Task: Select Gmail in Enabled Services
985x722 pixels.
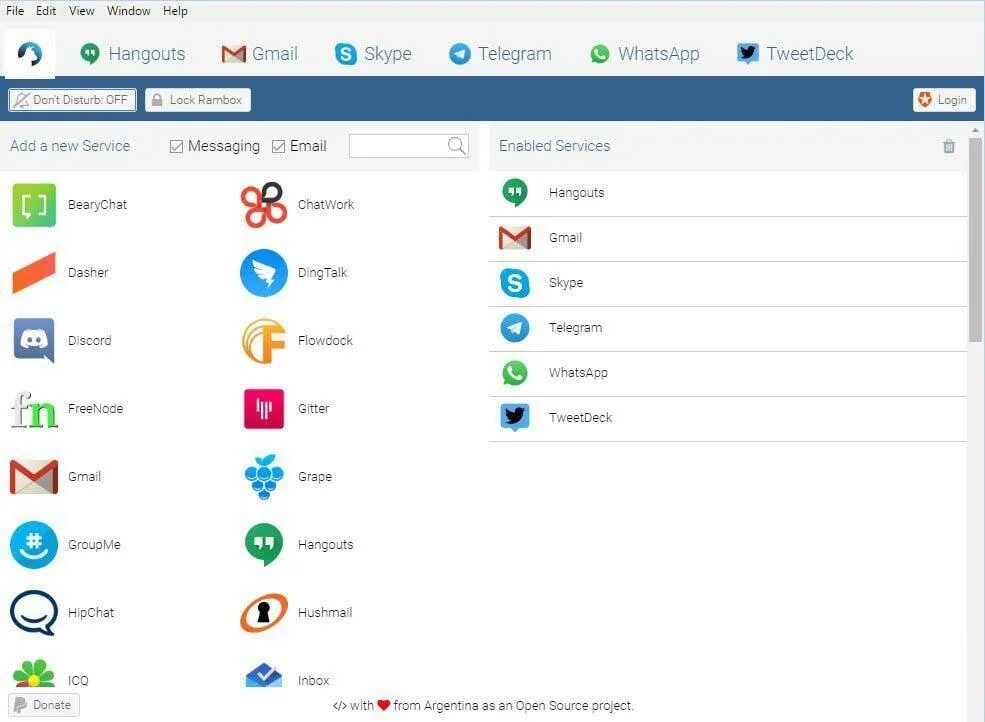Action: pyautogui.click(x=727, y=238)
